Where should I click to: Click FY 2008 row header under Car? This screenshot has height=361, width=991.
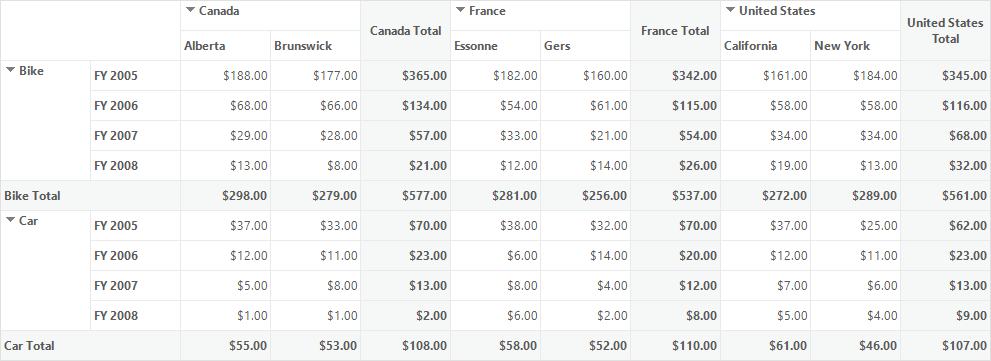(x=135, y=315)
